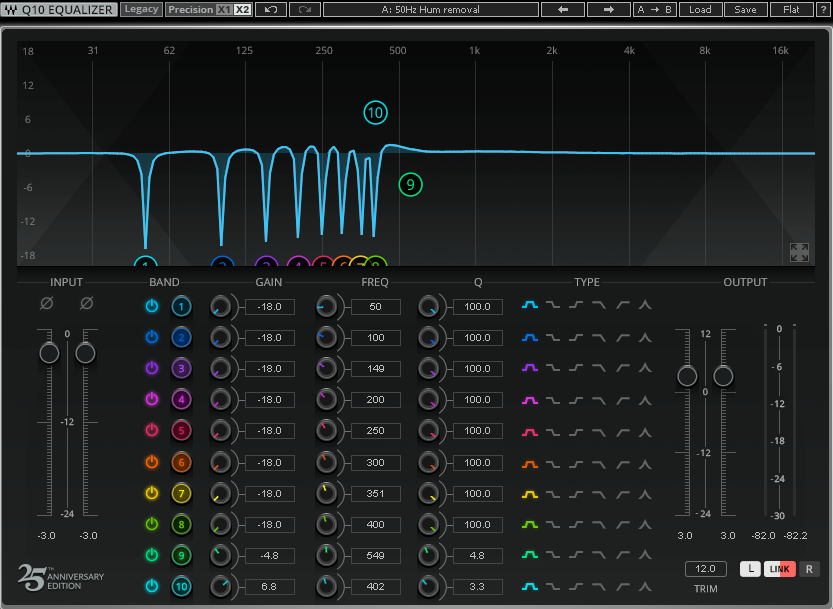Click band 3 frequency field showing 149
This screenshot has width=833, height=609.
pyautogui.click(x=376, y=368)
